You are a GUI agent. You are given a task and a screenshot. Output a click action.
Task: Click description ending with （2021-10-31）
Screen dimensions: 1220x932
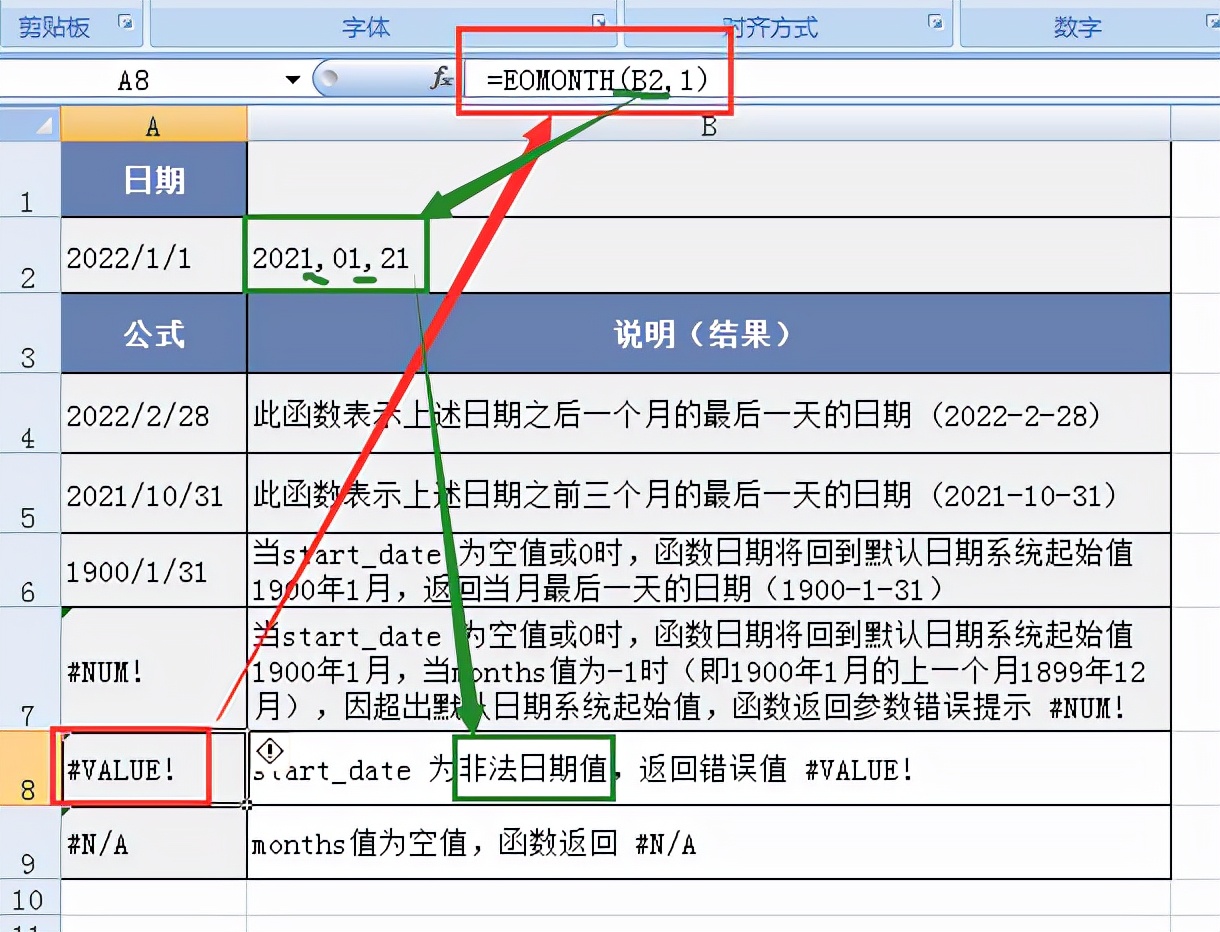pyautogui.click(x=708, y=494)
